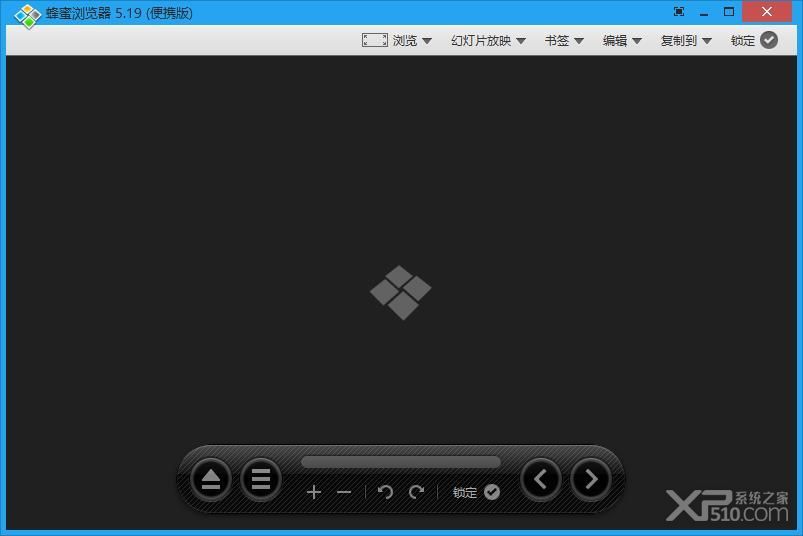The image size is (803, 536).
Task: Rotate image counterclockwise
Action: [385, 492]
